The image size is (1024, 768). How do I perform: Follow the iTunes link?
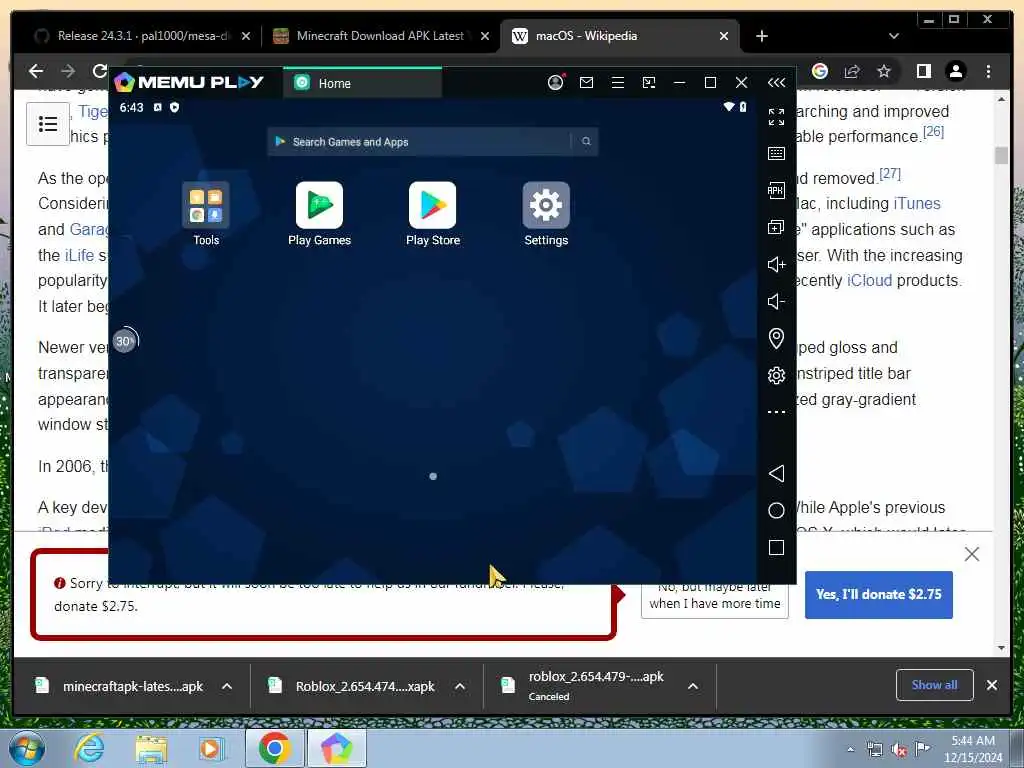pos(916,203)
